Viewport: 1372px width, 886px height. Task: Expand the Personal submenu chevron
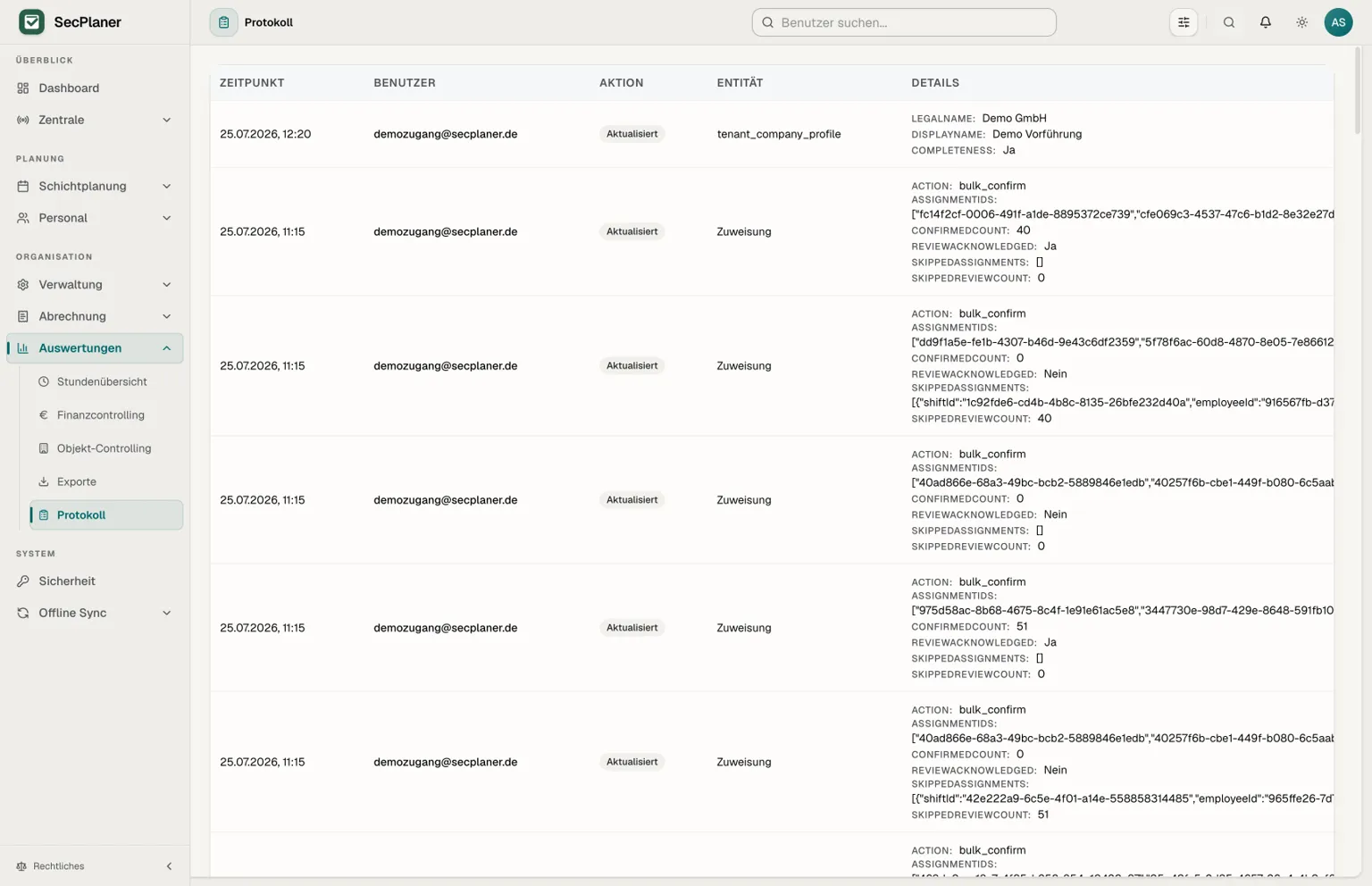pos(167,218)
